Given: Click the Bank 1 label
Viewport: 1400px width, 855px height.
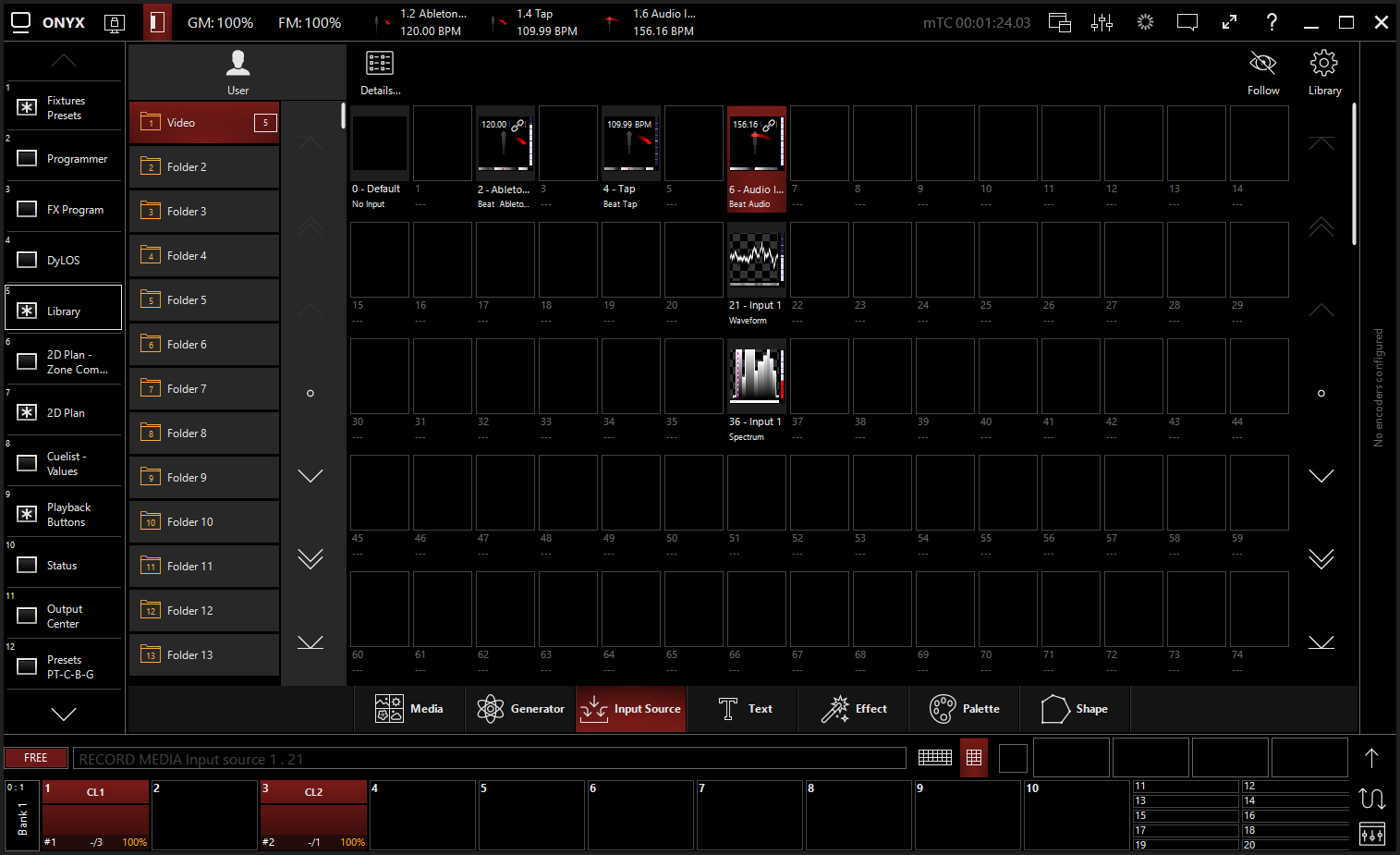Looking at the screenshot, I should (22, 819).
